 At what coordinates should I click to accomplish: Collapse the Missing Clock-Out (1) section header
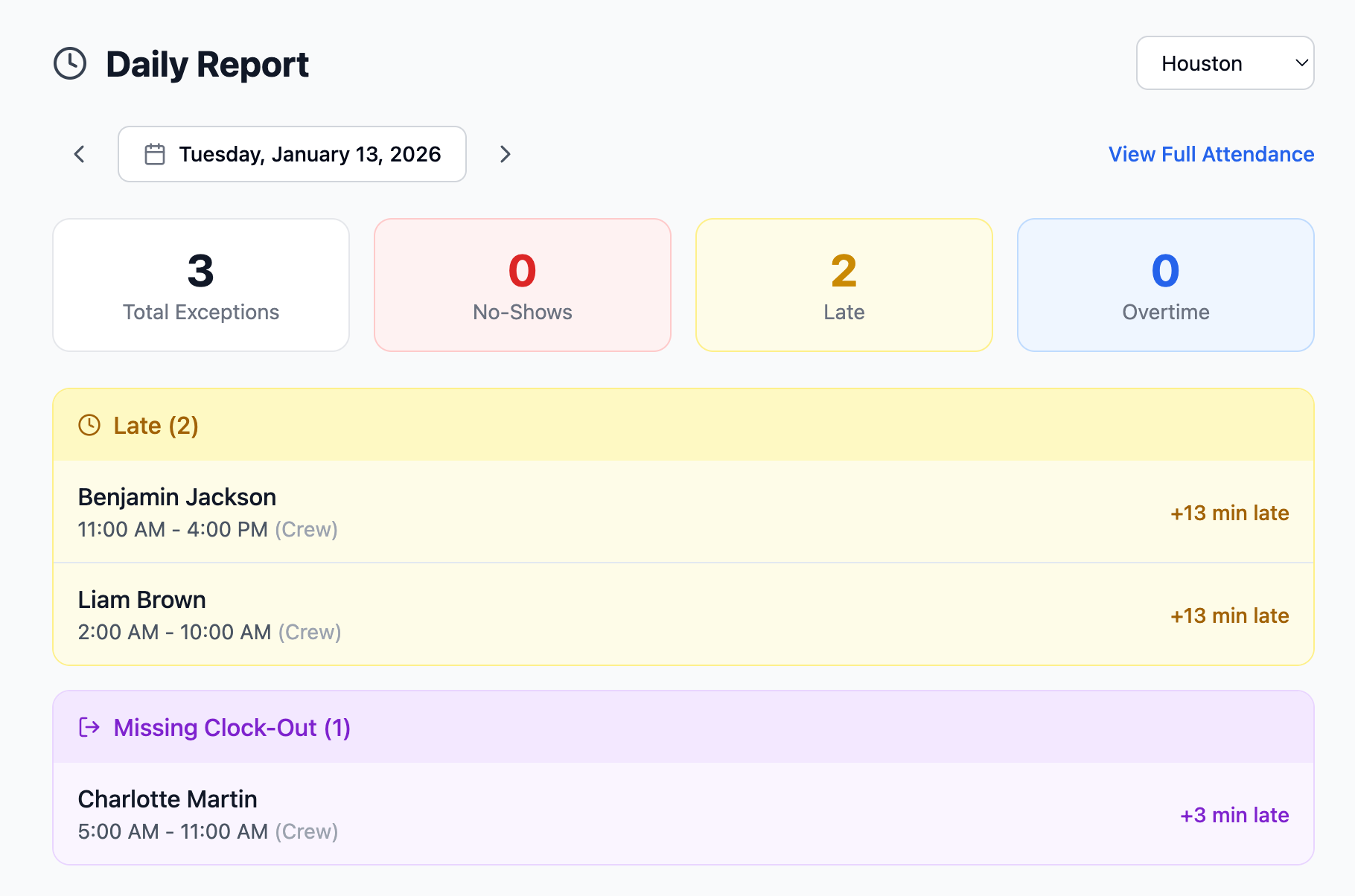point(683,727)
